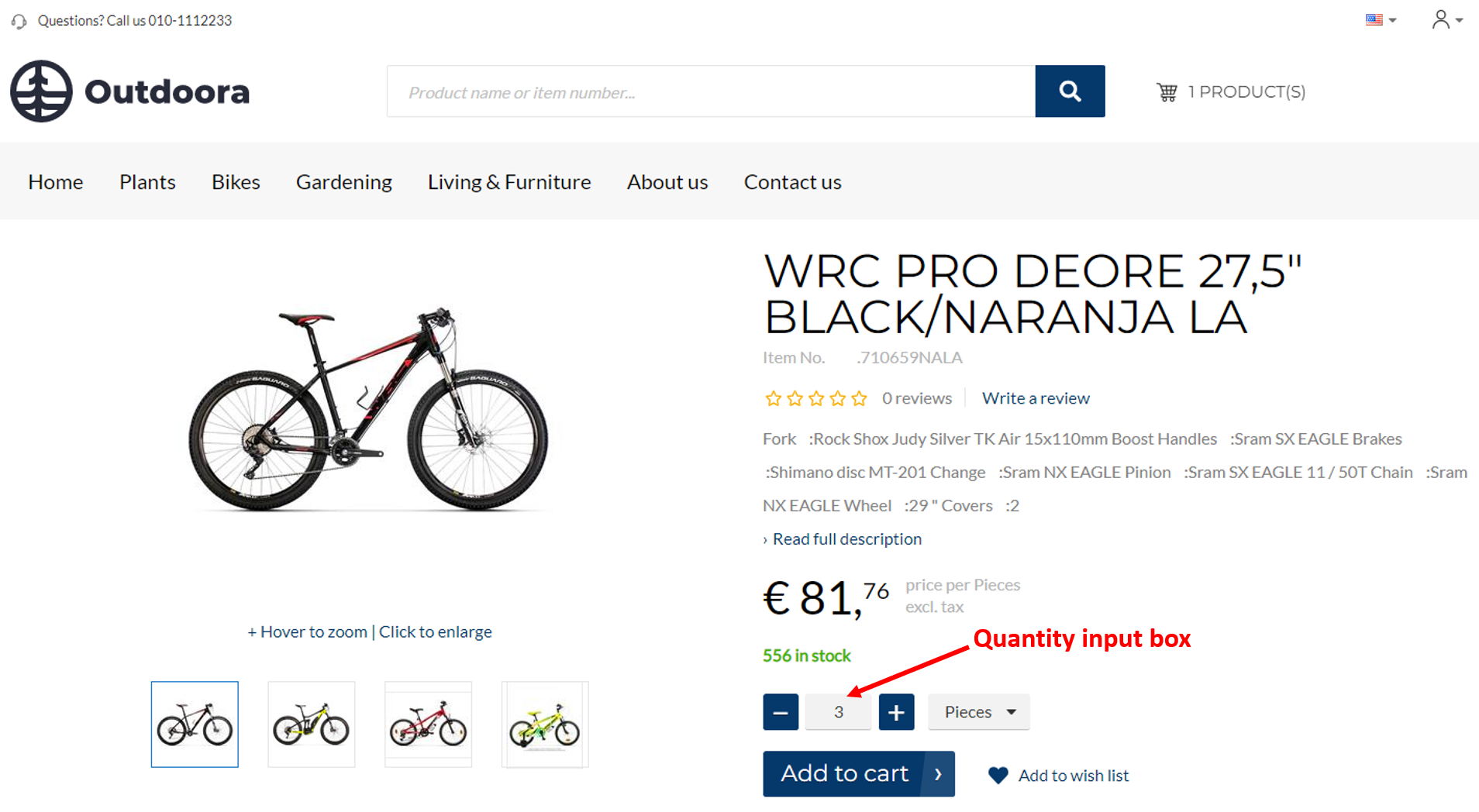Click the Write a review link
Image resolution: width=1479 pixels, height=812 pixels.
(x=1036, y=398)
